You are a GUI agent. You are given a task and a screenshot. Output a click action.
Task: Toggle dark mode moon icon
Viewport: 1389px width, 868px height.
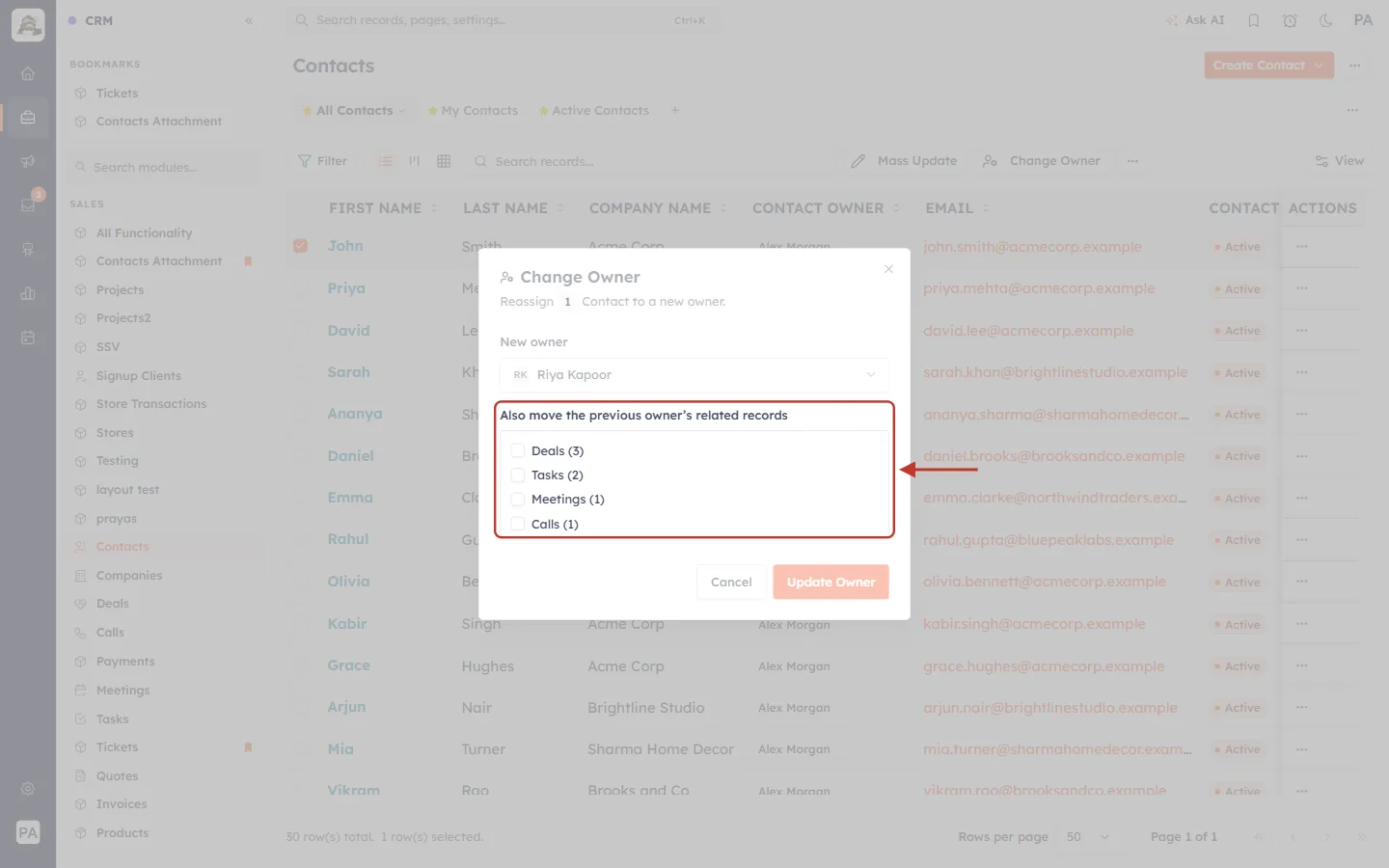click(x=1326, y=20)
